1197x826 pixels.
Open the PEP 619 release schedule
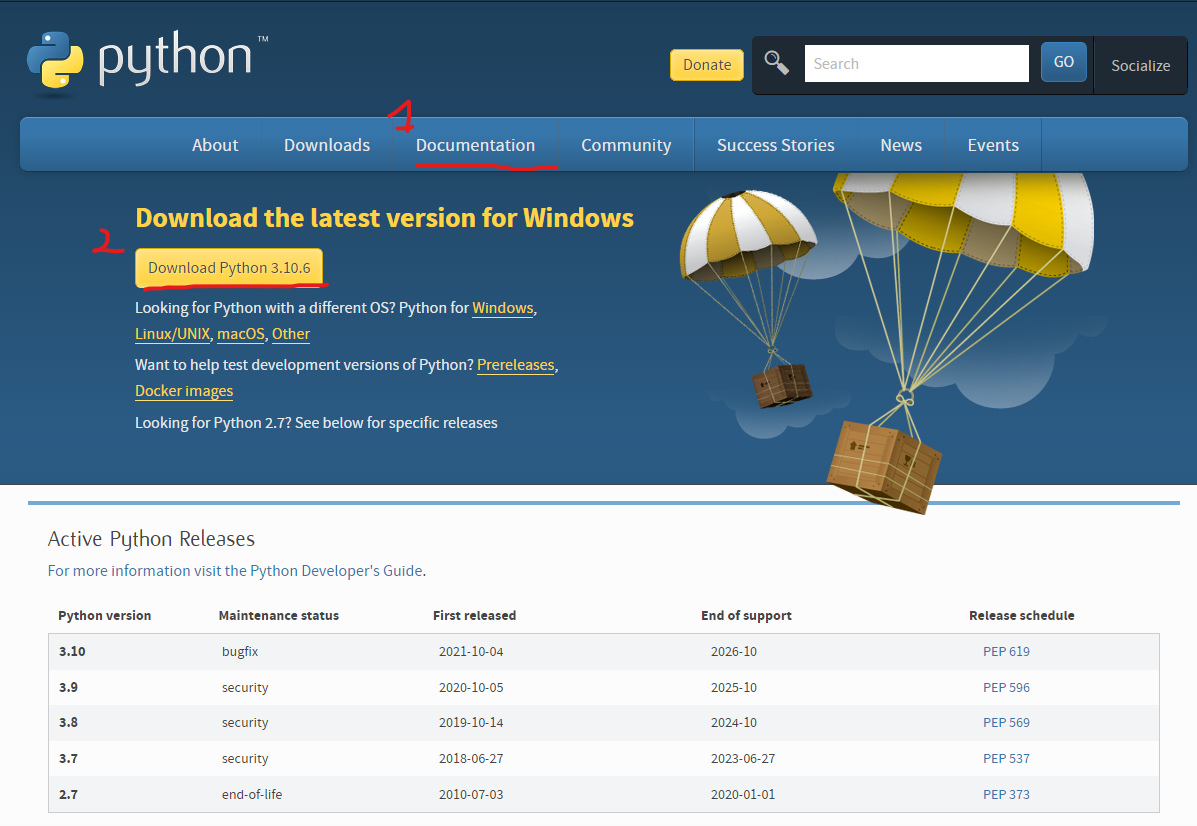(x=1006, y=651)
